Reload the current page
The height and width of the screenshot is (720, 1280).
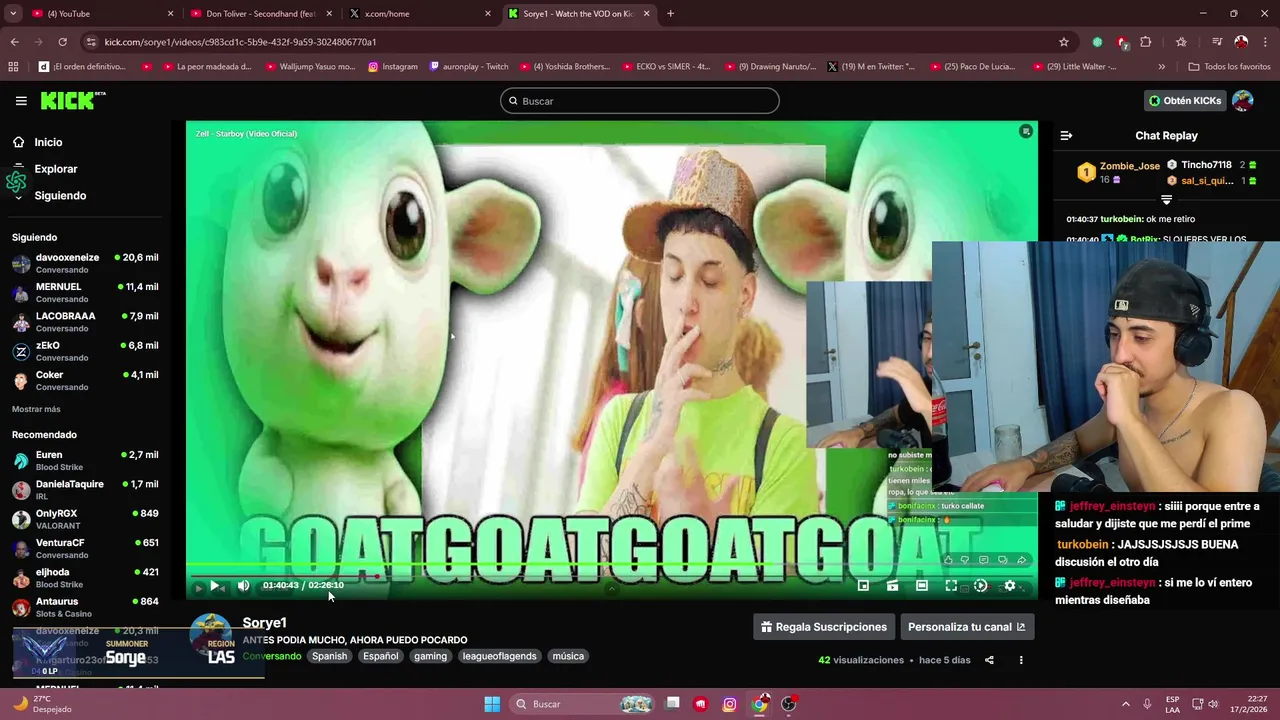click(x=62, y=42)
